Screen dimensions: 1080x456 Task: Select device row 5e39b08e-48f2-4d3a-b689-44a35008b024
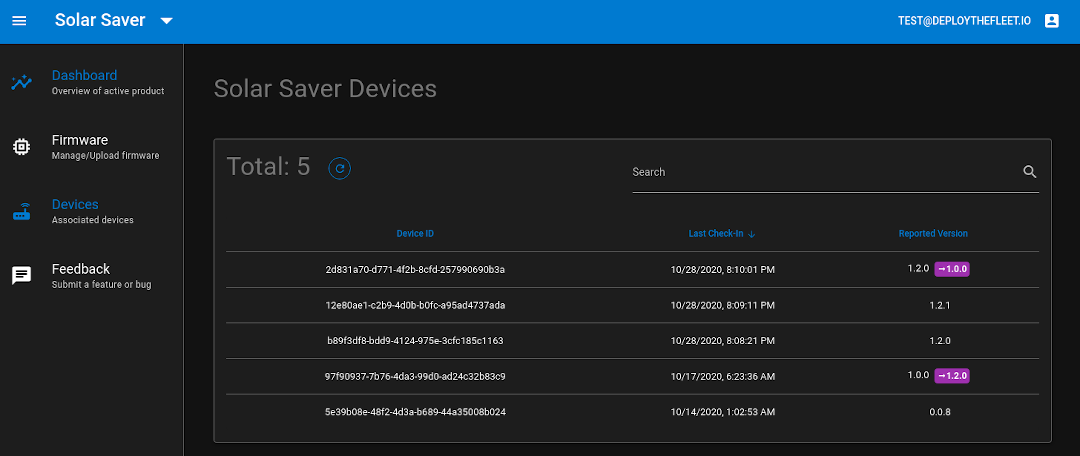(632, 412)
